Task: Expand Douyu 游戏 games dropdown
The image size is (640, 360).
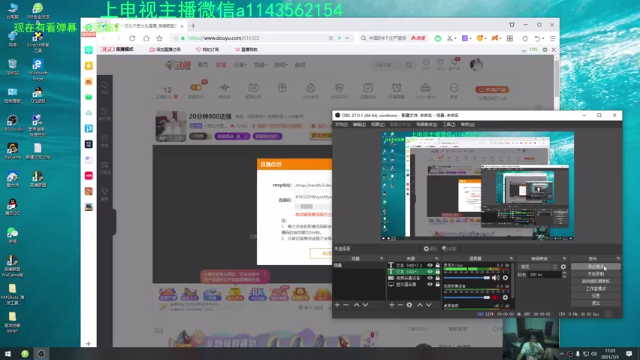Action: click(281, 65)
